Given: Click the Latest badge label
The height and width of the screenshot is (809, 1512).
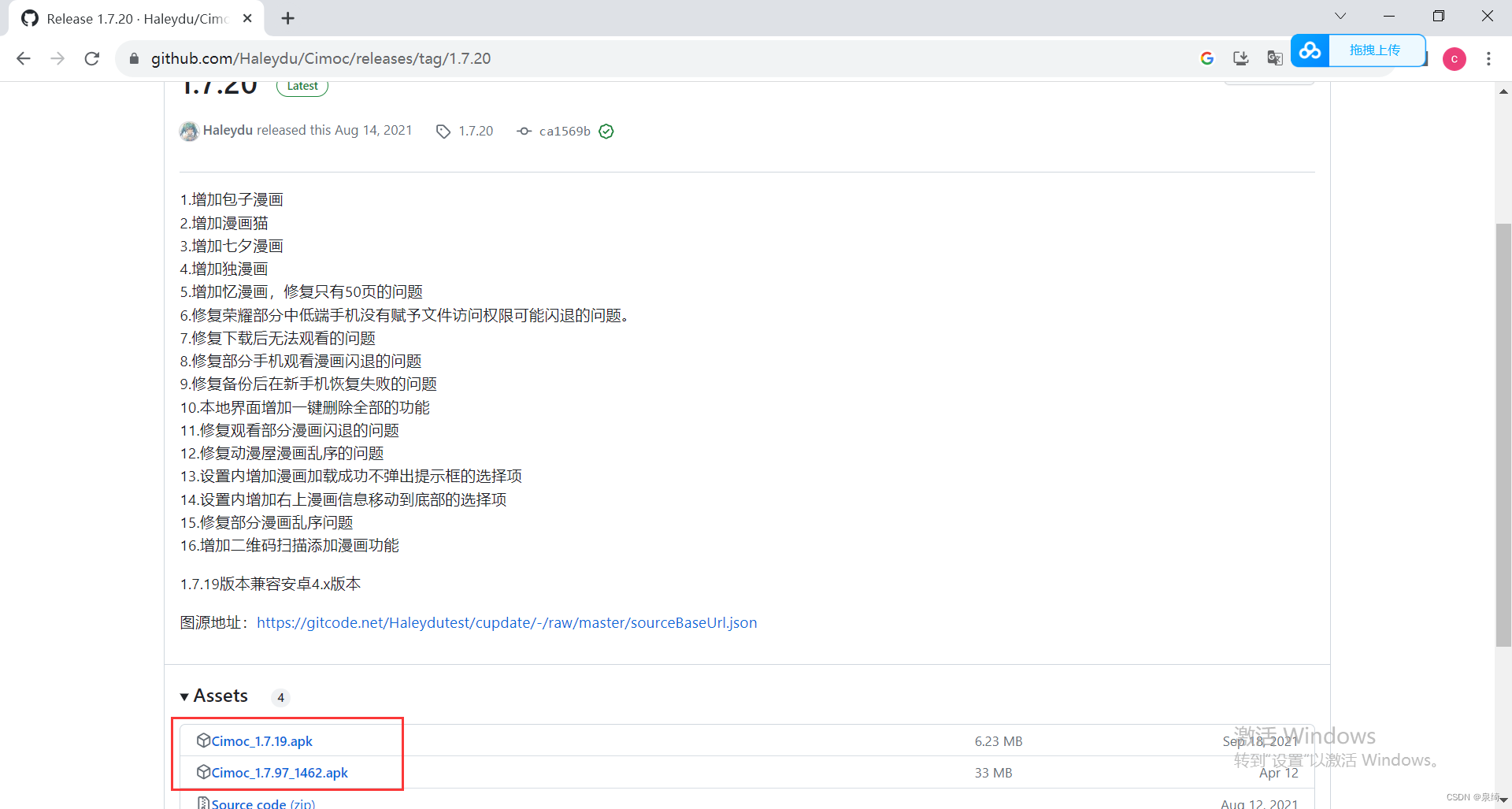Looking at the screenshot, I should [302, 87].
